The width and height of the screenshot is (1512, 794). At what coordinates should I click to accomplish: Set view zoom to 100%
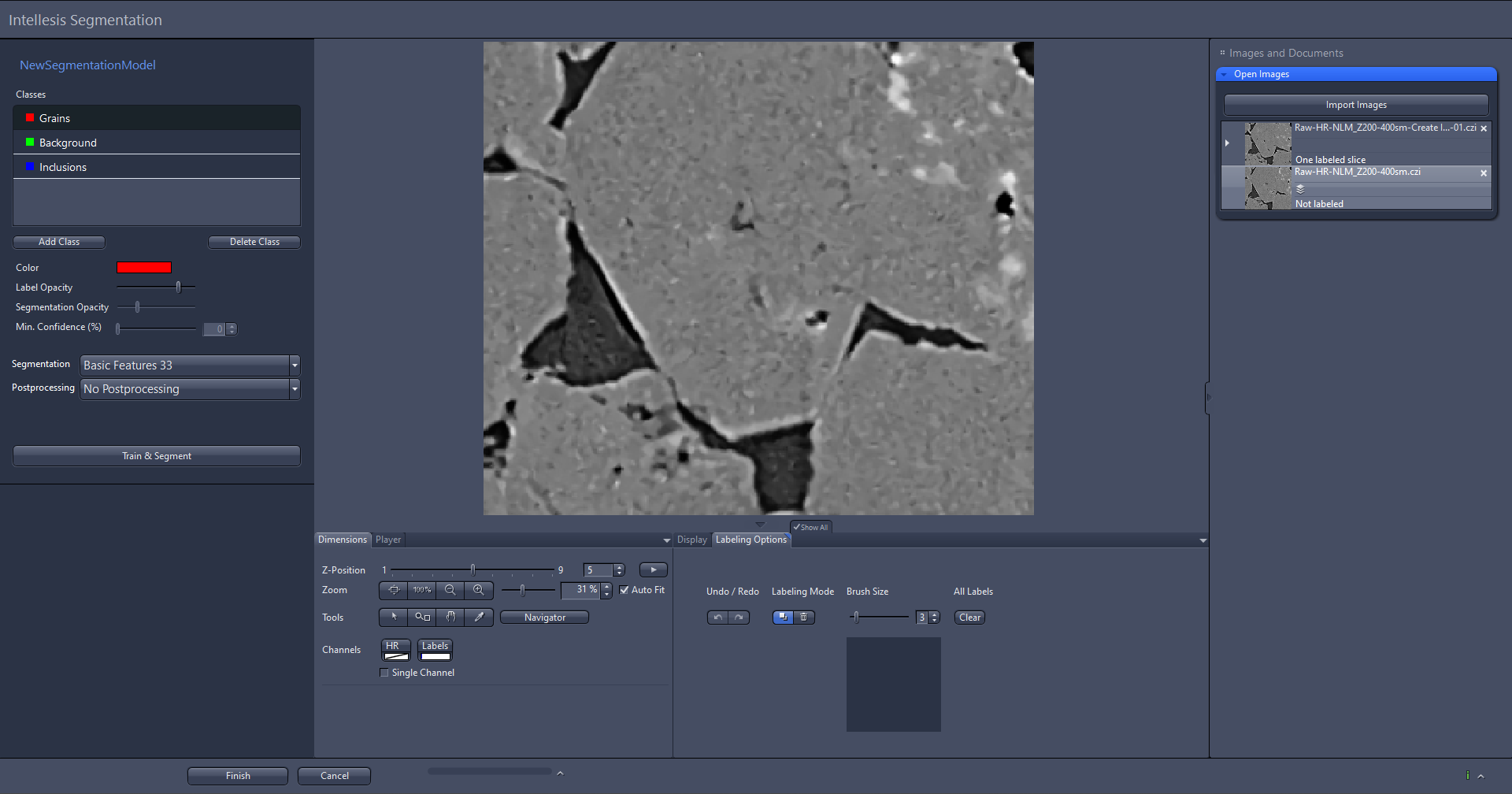tap(421, 590)
